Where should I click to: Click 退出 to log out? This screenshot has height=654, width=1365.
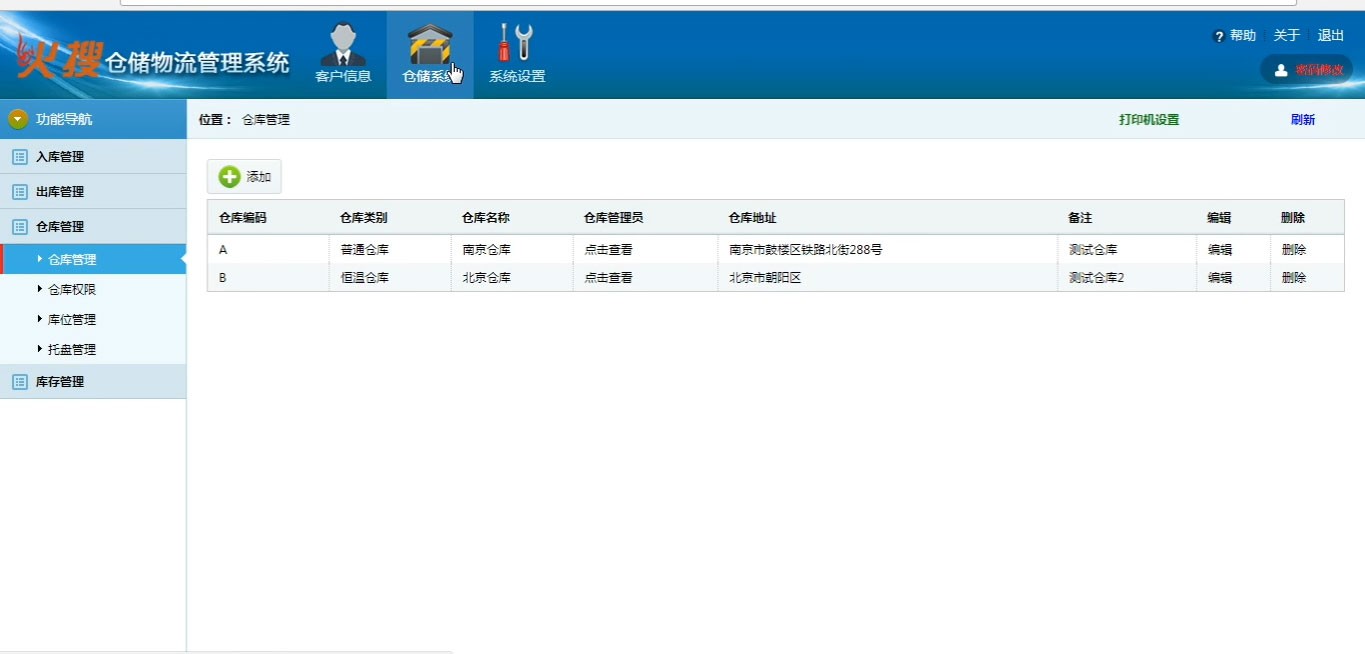click(x=1330, y=36)
